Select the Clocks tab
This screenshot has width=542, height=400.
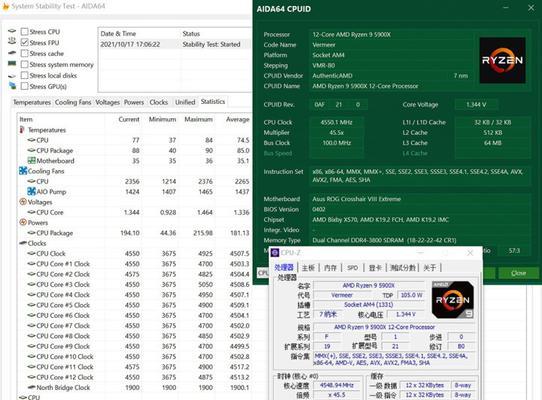pyautogui.click(x=159, y=102)
